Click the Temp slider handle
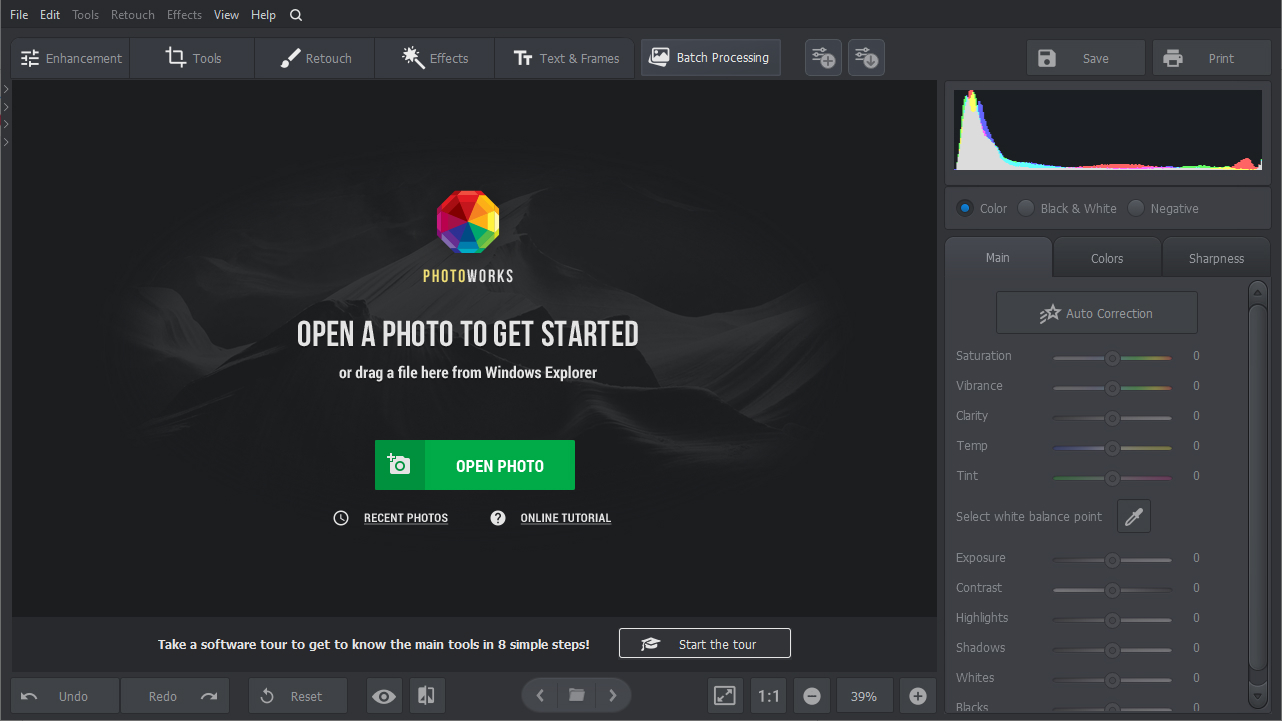Screen dimensions: 1282x721 tap(1112, 448)
